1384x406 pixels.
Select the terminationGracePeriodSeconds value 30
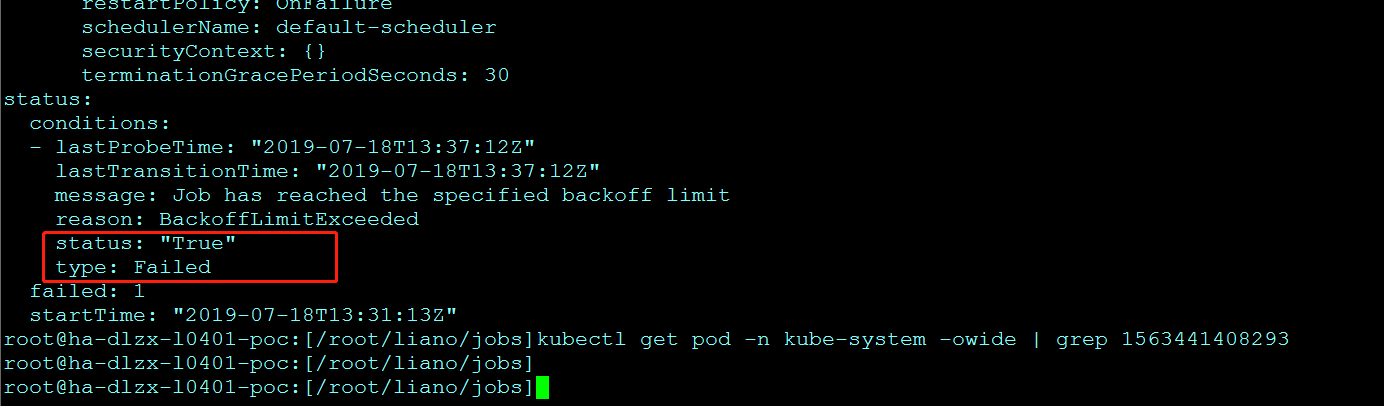click(x=496, y=75)
